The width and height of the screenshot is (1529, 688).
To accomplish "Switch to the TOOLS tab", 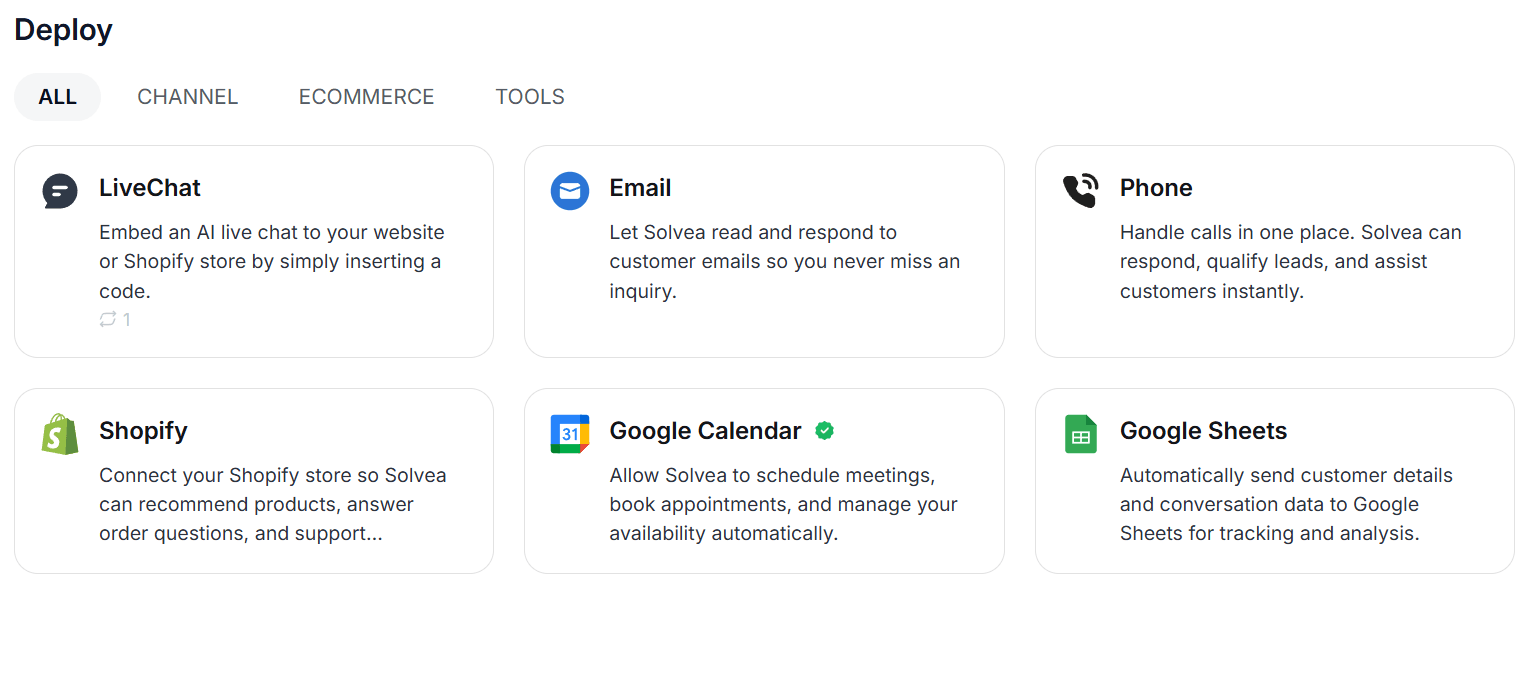I will tap(529, 96).
